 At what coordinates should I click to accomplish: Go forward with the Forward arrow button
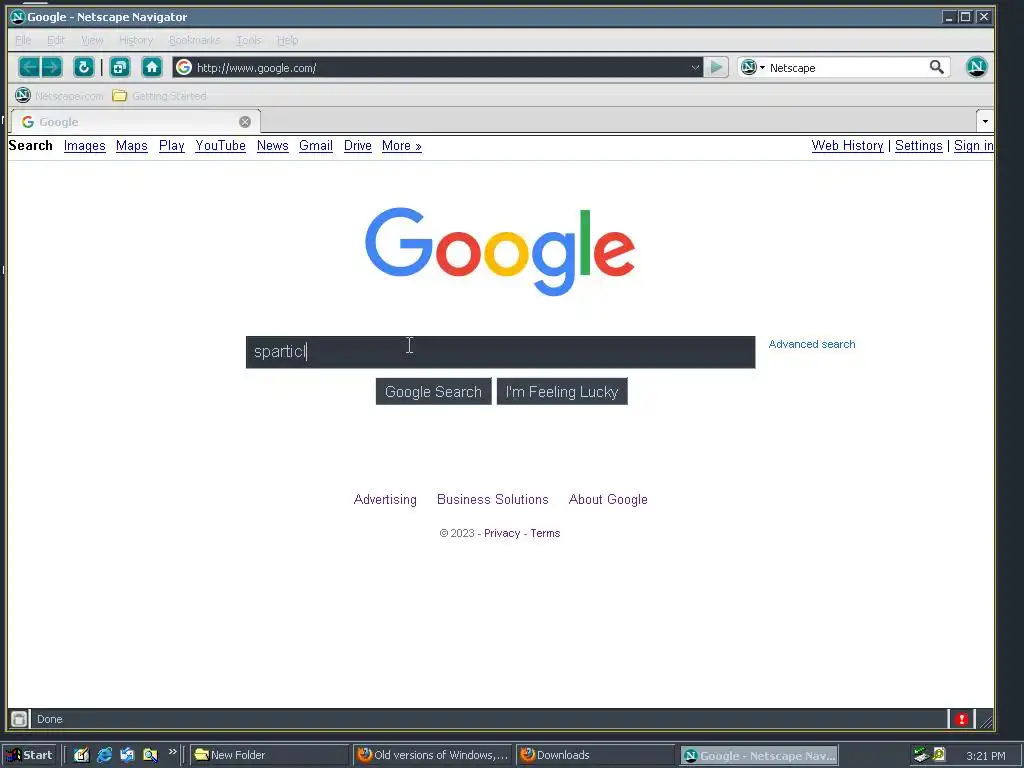pos(52,67)
